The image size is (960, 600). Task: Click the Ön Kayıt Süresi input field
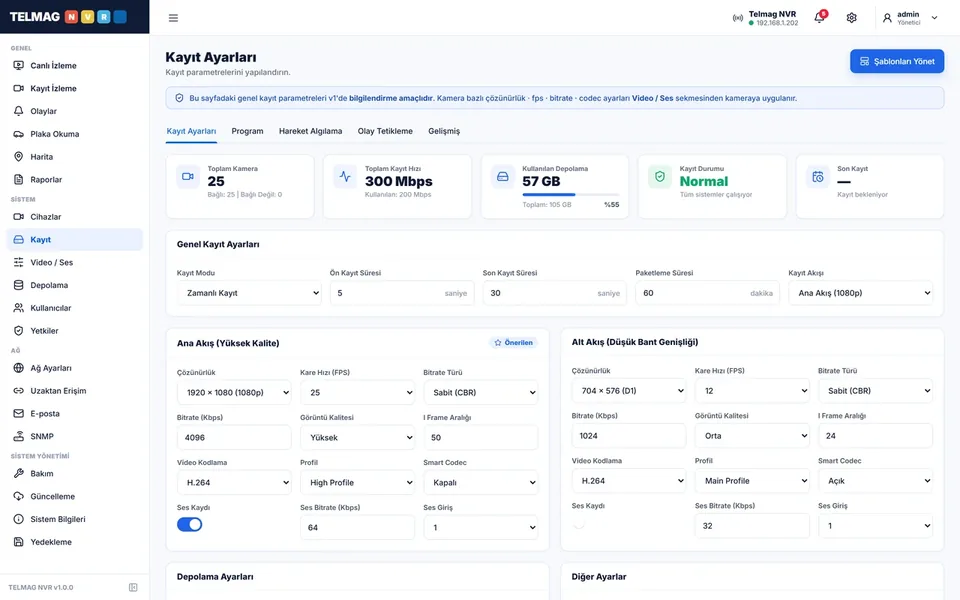tap(402, 293)
